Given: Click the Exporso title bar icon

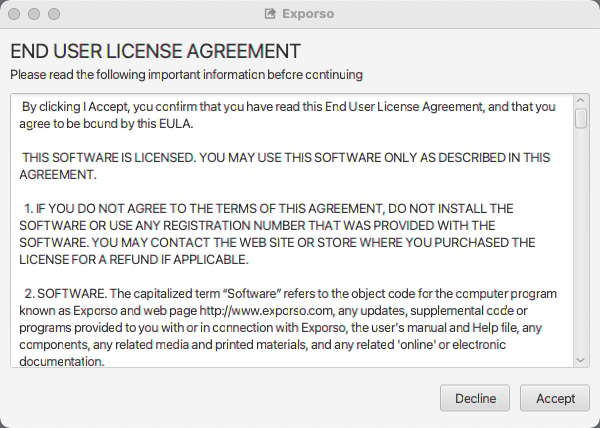Looking at the screenshot, I should tap(270, 14).
